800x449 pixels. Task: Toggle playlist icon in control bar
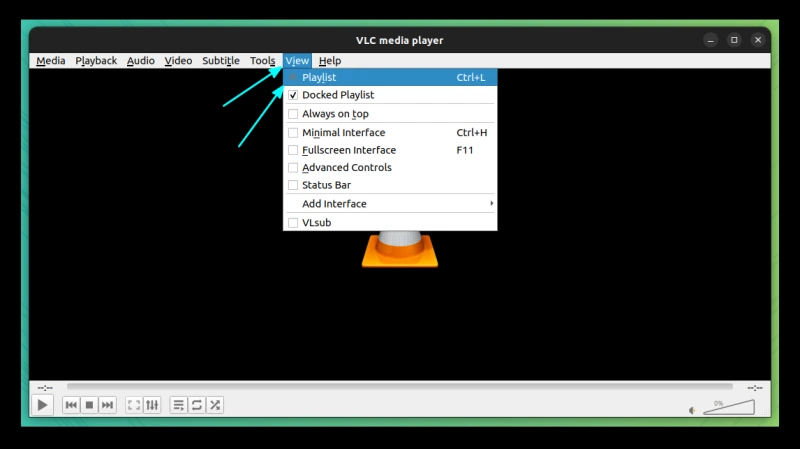[179, 405]
